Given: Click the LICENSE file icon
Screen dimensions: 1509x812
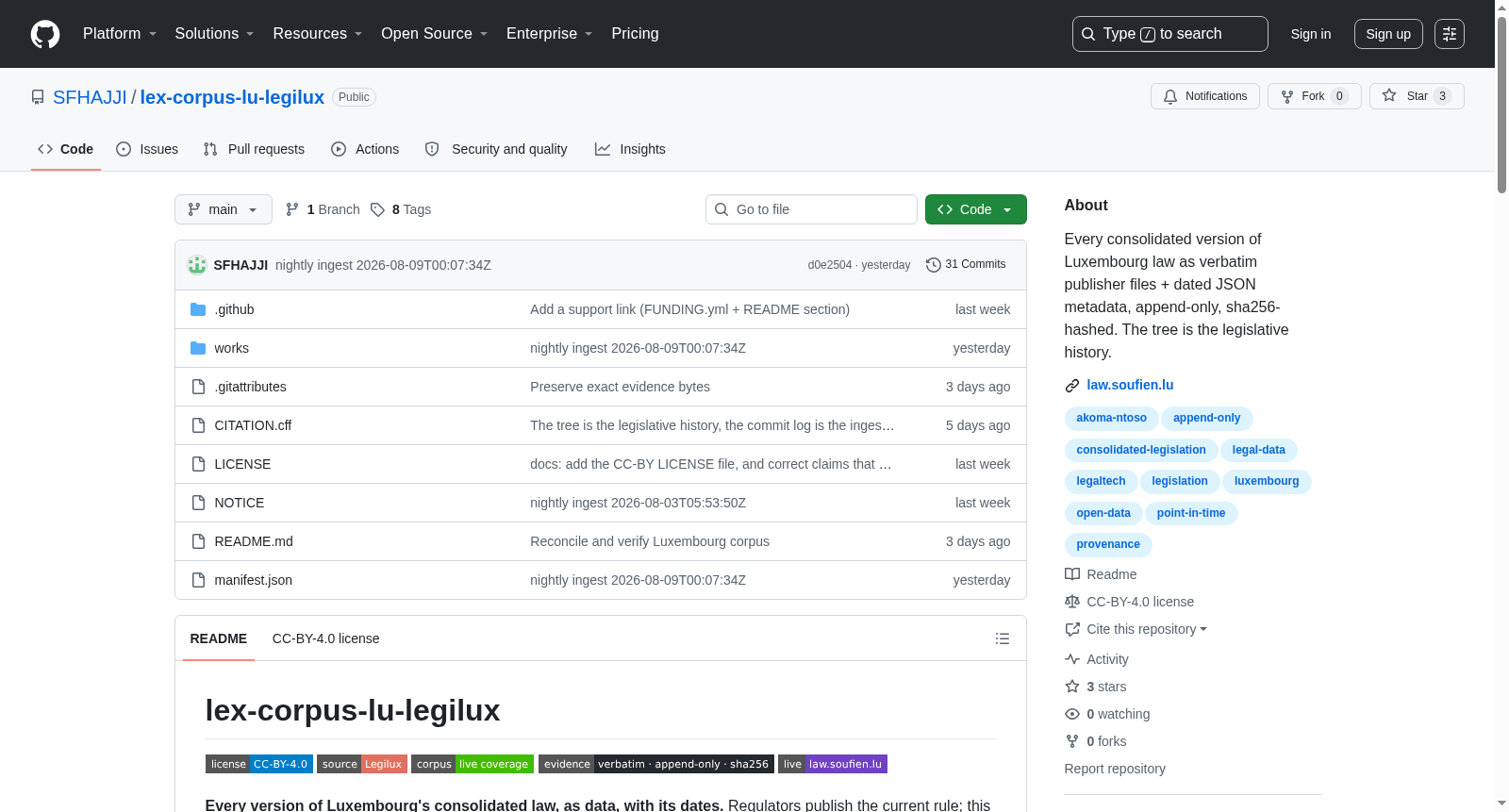Looking at the screenshot, I should [x=198, y=464].
